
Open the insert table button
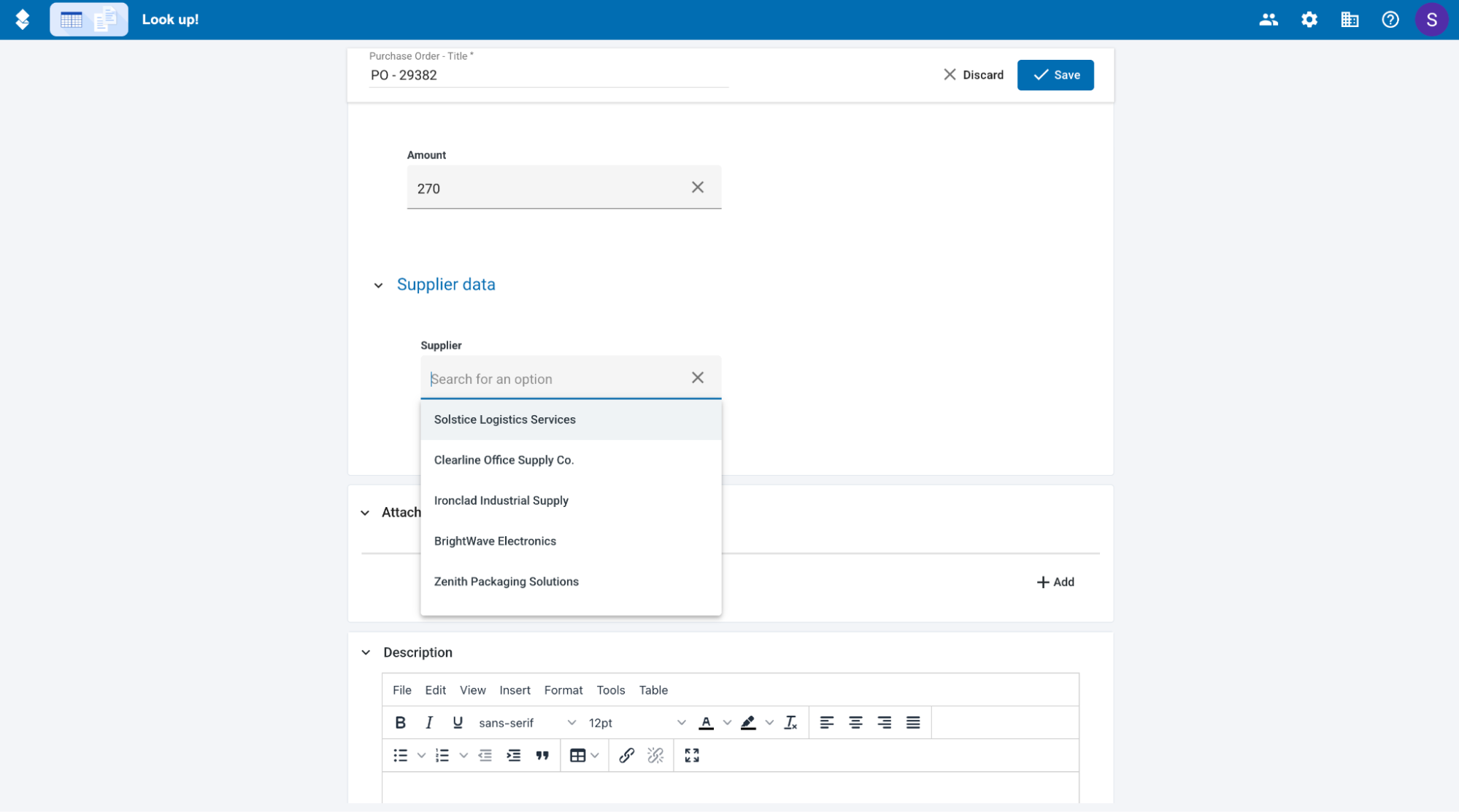click(577, 755)
